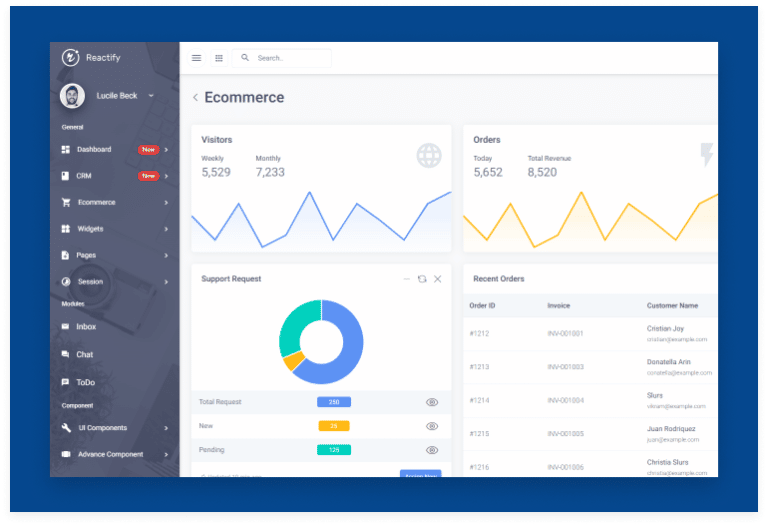Click the CRM icon in sidebar

pos(65,176)
